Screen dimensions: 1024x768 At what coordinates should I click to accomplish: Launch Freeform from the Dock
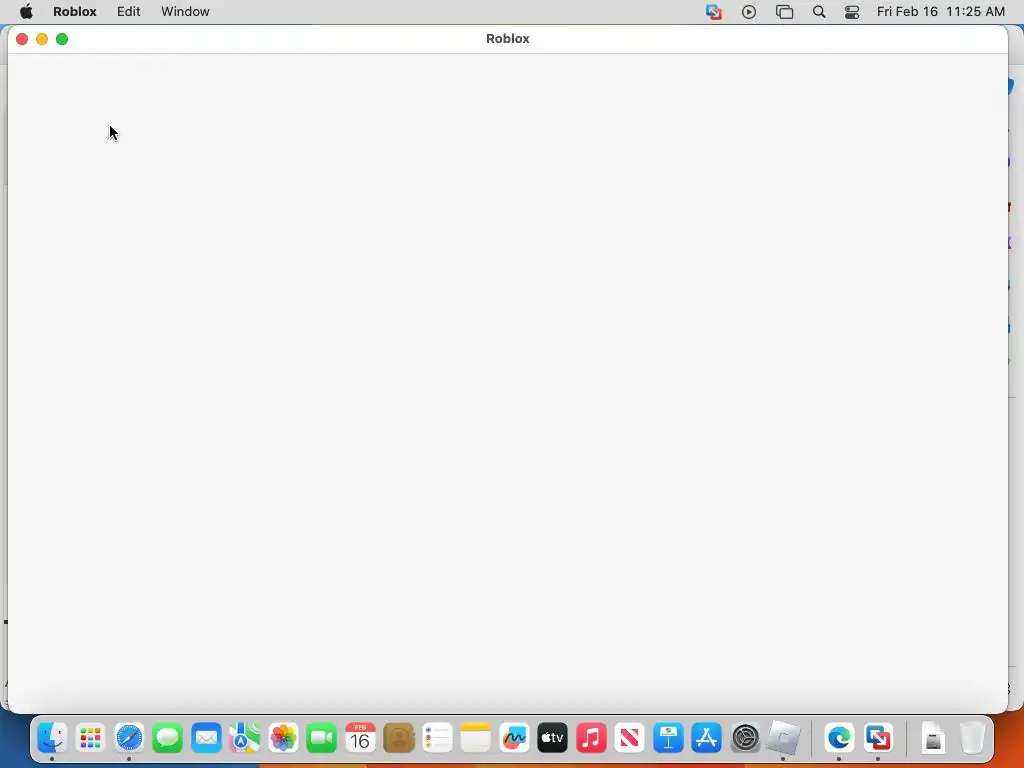514,739
